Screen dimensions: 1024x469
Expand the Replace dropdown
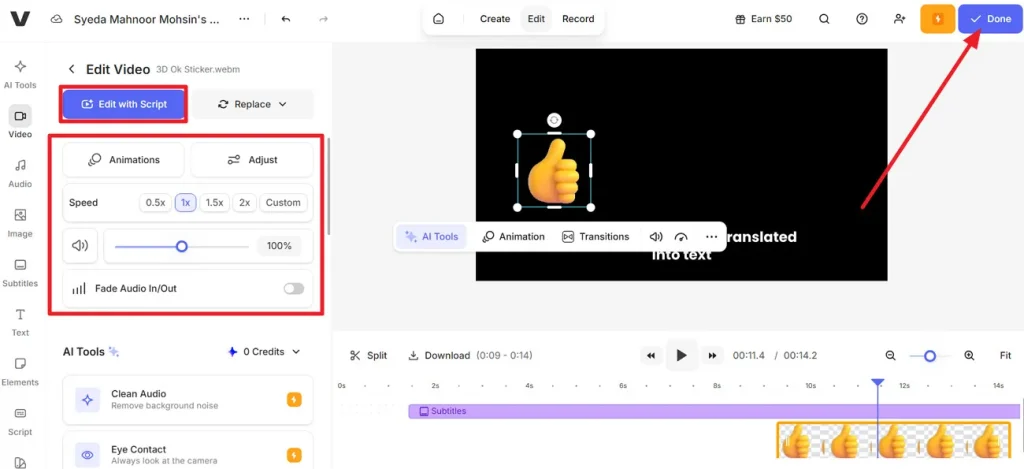(253, 104)
